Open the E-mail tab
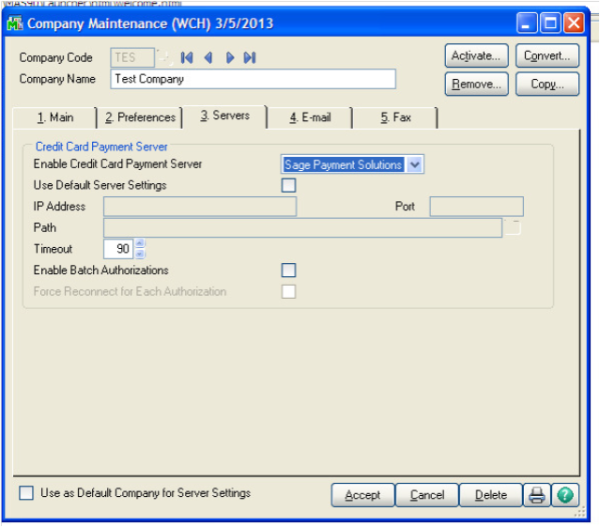Viewport: 600px width, 527px height. (307, 117)
